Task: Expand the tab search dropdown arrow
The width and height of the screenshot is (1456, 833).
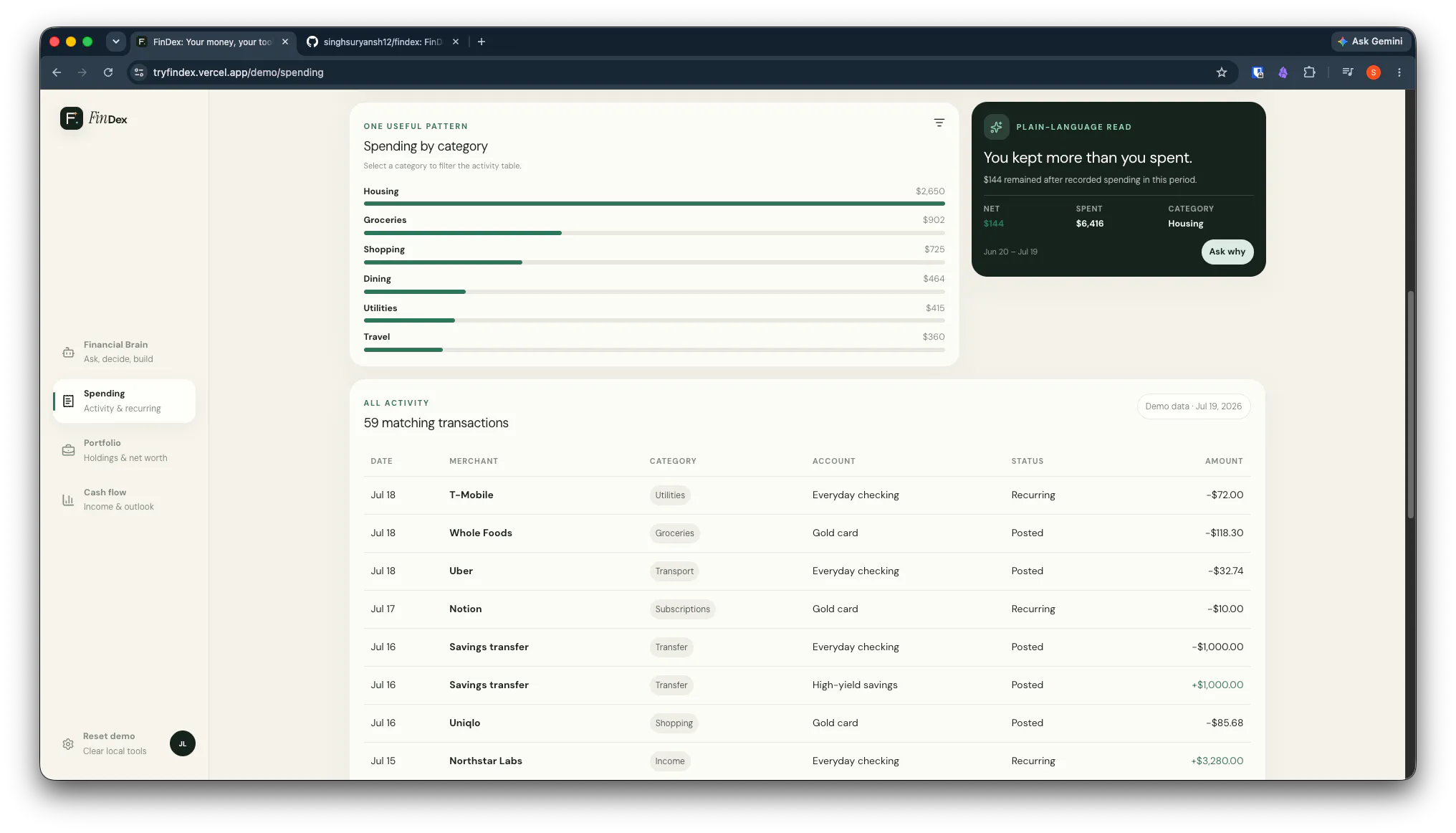Action: pyautogui.click(x=116, y=42)
